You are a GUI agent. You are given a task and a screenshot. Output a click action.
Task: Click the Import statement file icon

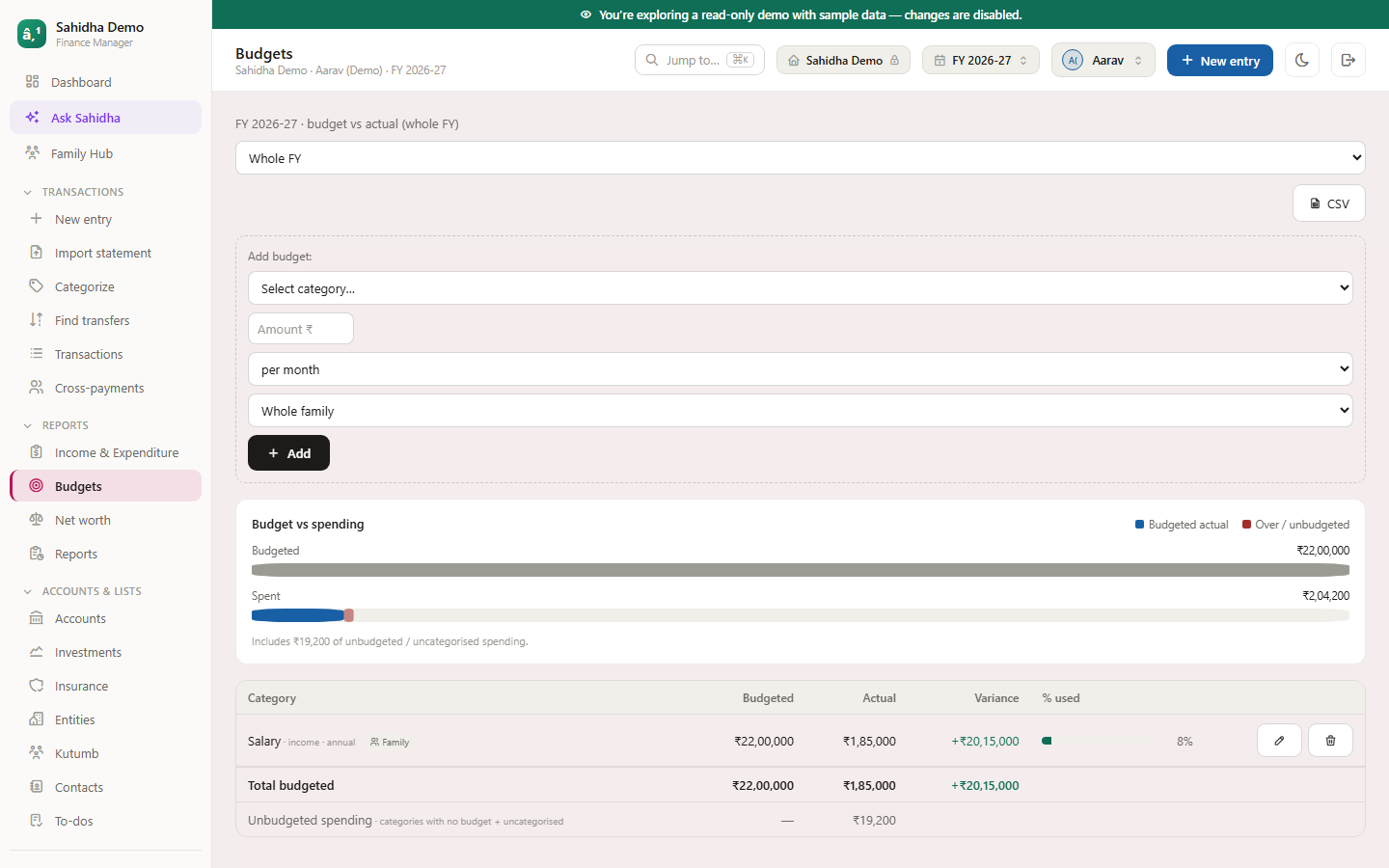pyautogui.click(x=37, y=253)
